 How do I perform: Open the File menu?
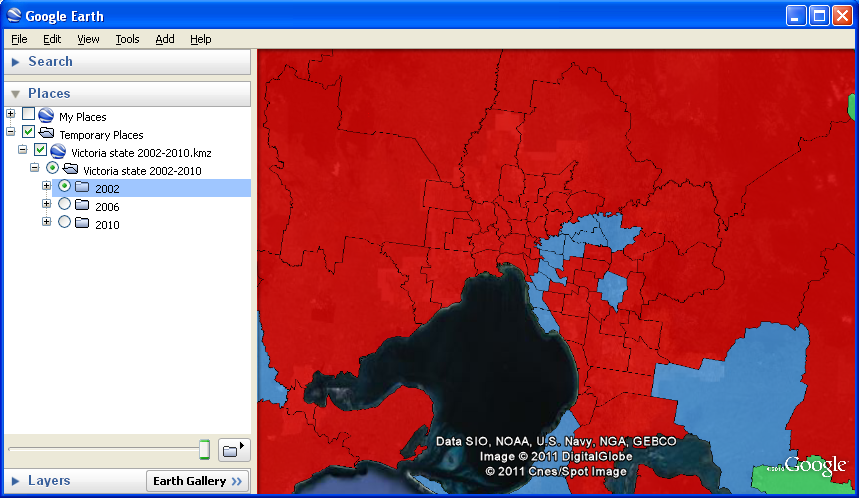coord(19,39)
